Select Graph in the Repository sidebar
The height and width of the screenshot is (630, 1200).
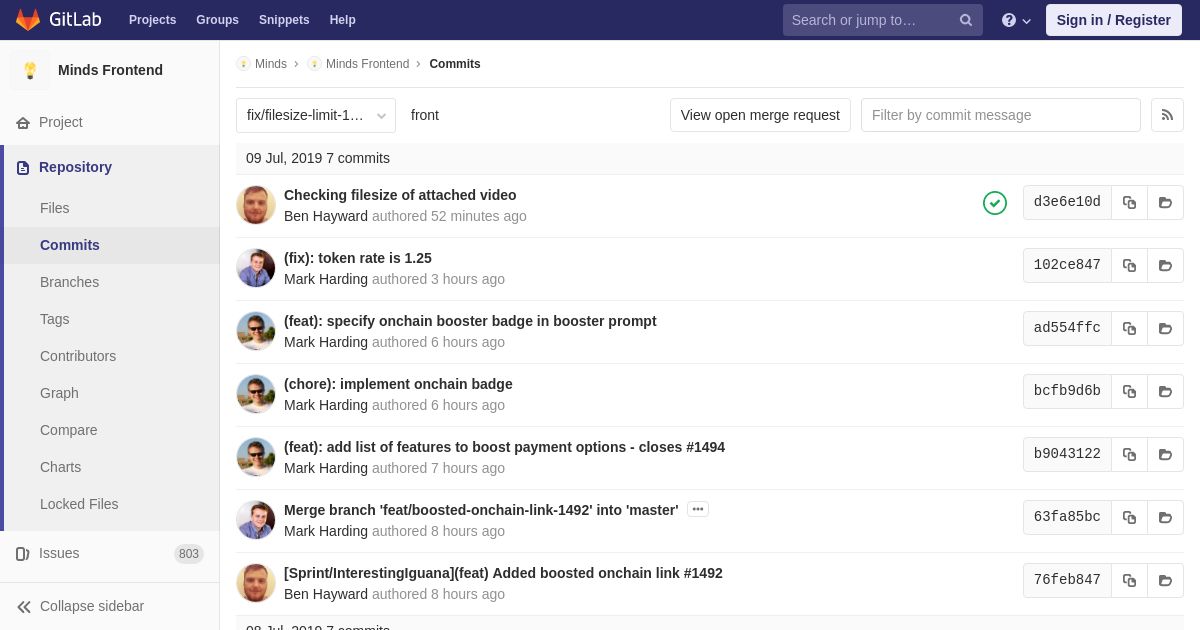(x=59, y=393)
